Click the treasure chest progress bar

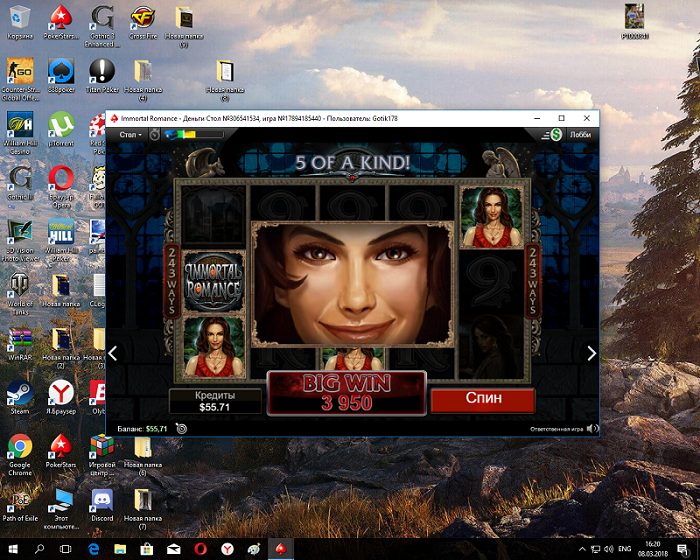195,134
